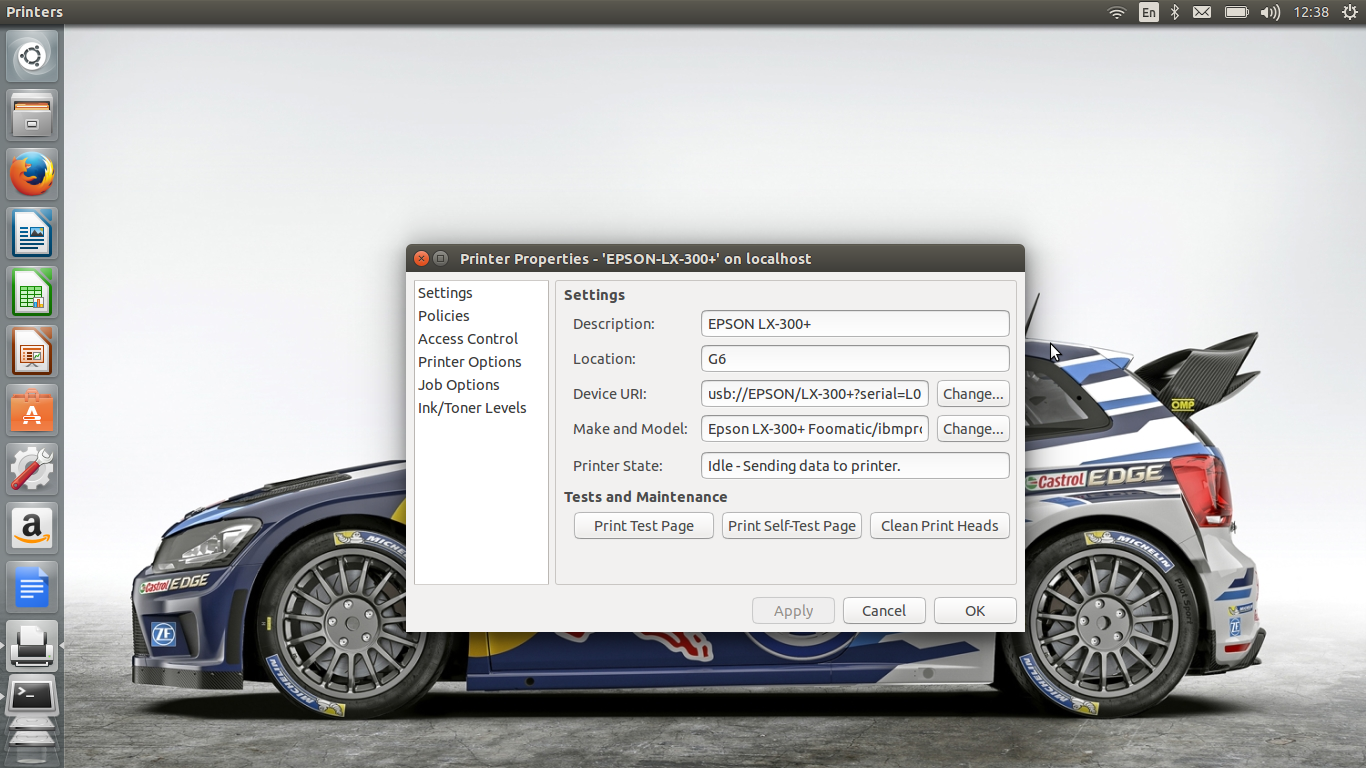Click the Location field containing G6
1366x768 pixels.
click(855, 359)
